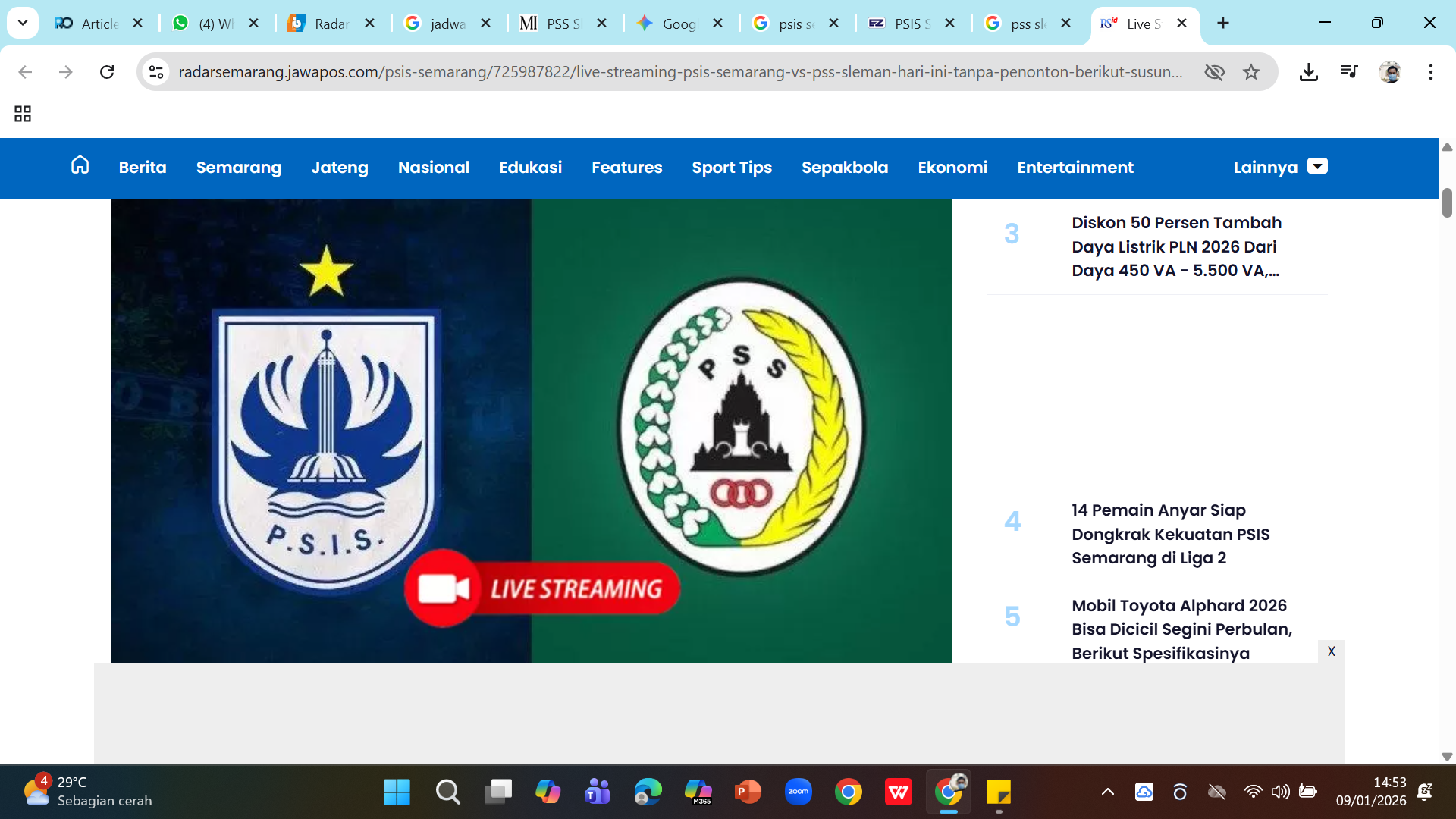Open the media control icon in toolbar
Image resolution: width=1456 pixels, height=819 pixels.
(1349, 72)
